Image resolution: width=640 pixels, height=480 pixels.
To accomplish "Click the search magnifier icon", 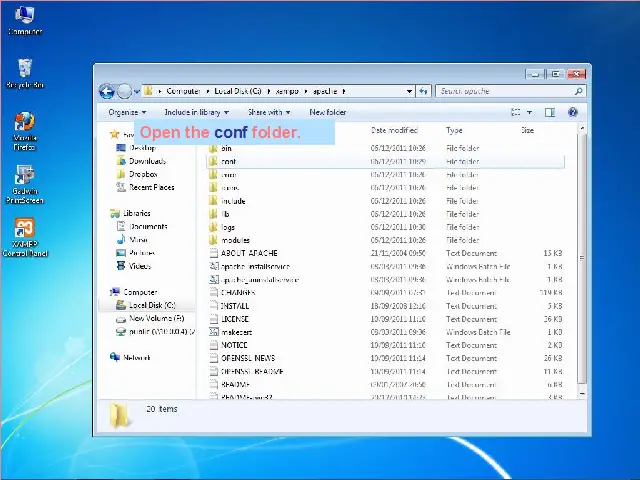I will click(578, 91).
